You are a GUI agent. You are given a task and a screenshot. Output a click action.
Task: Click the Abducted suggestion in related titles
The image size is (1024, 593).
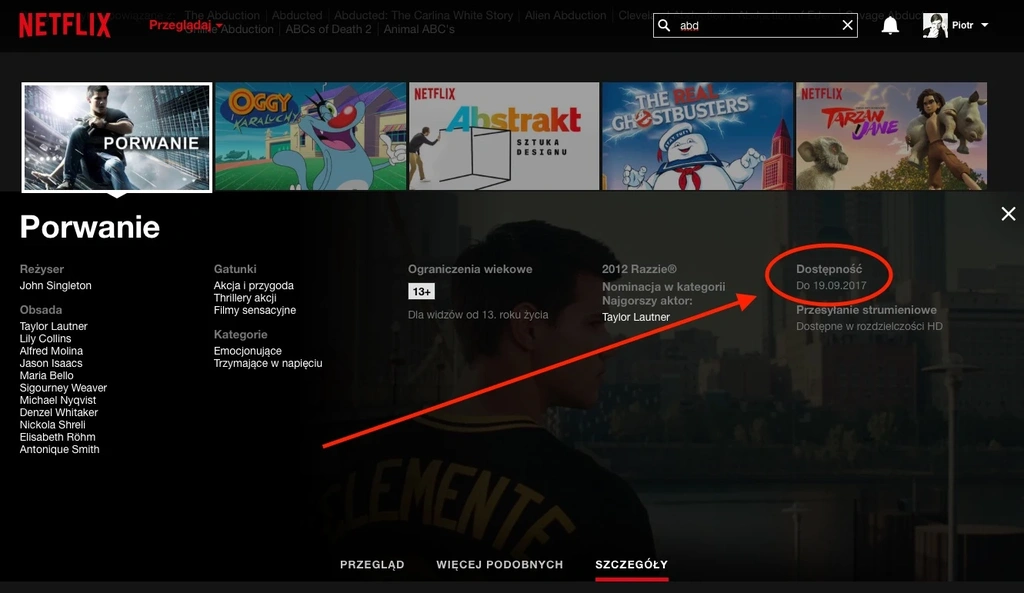click(x=297, y=15)
